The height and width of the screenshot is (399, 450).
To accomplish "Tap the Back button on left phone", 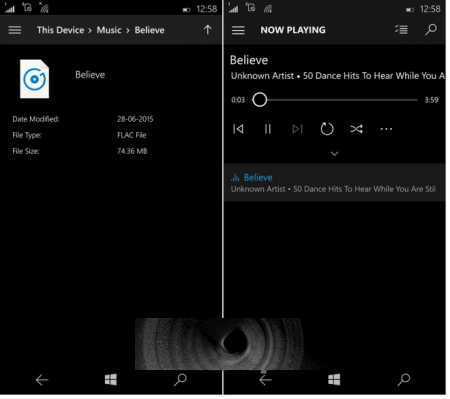I will (x=42, y=380).
